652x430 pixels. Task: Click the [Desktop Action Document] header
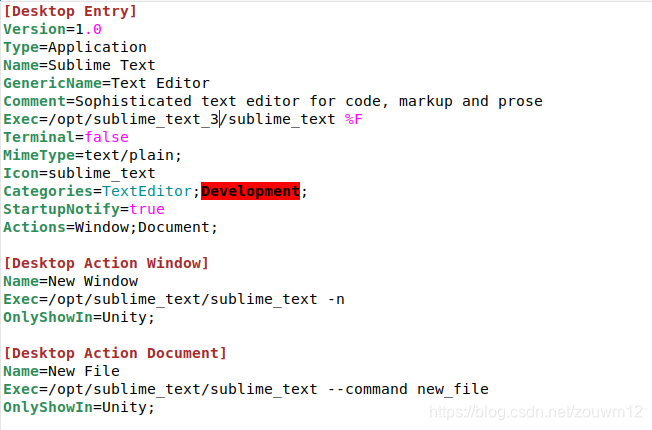115,353
